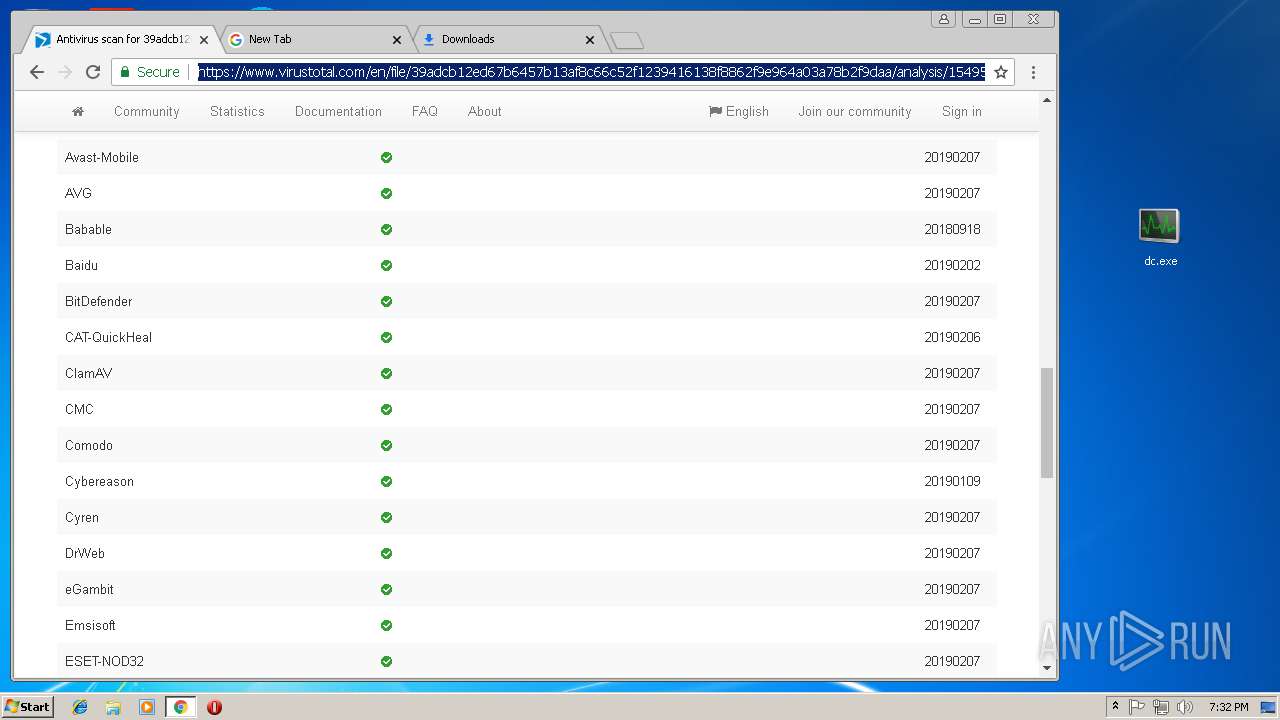The height and width of the screenshot is (720, 1280).
Task: Select the Babable engine name
Action: (88, 229)
